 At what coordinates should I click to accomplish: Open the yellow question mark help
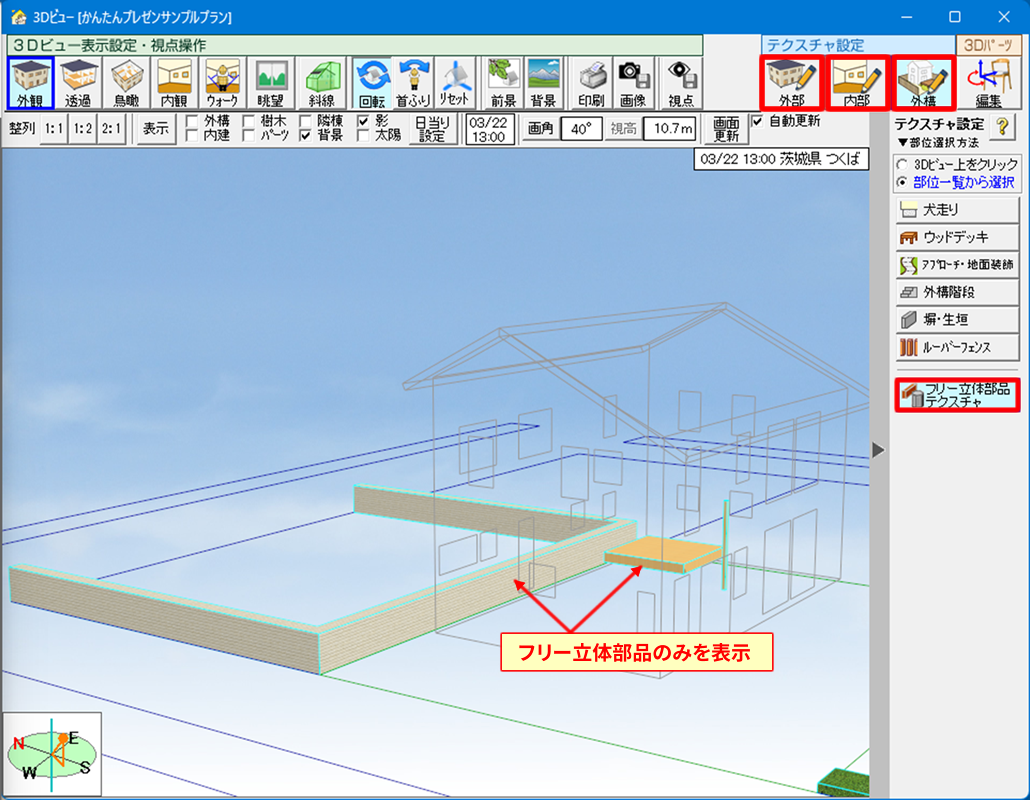[x=1002, y=126]
